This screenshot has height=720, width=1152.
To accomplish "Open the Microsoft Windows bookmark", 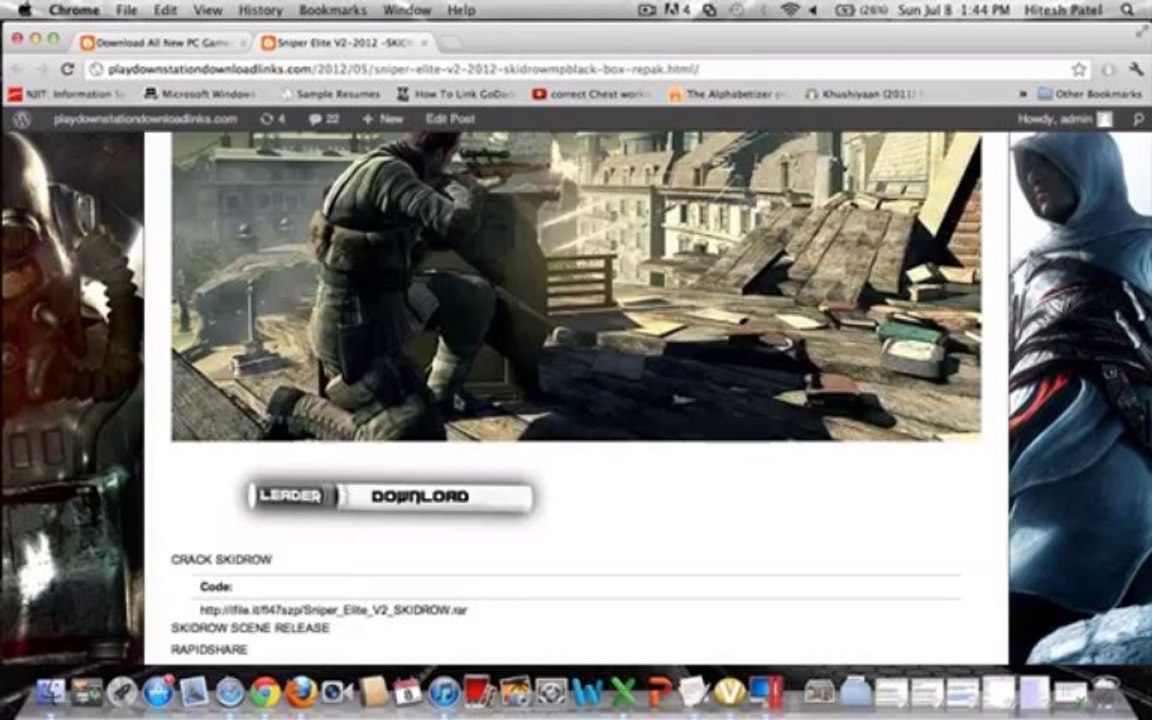I will [201, 94].
